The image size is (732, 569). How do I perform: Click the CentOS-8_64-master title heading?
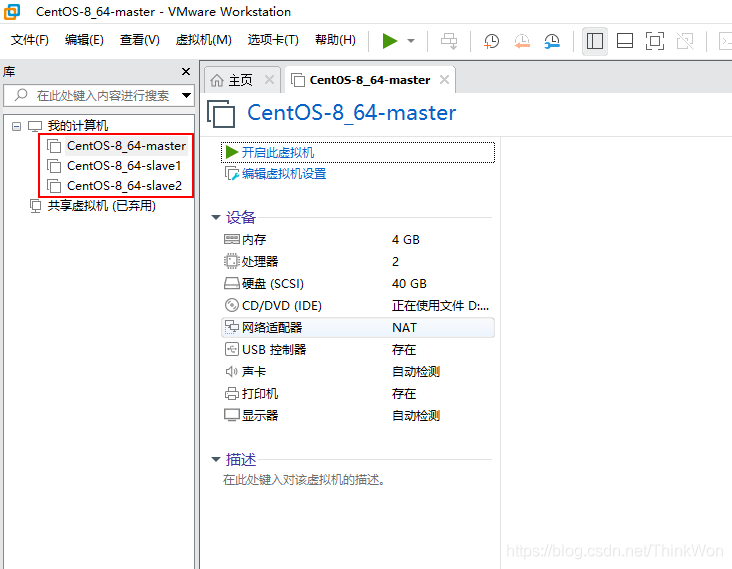(x=352, y=113)
